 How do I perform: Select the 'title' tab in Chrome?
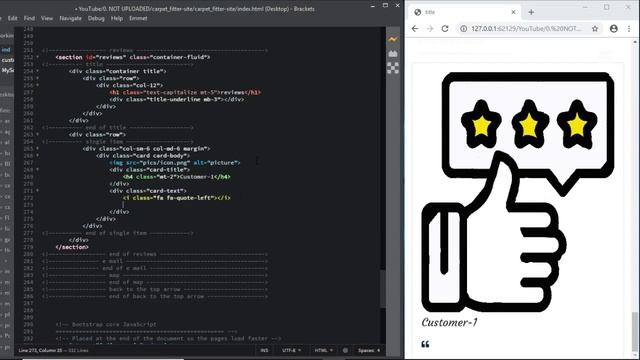[x=465, y=12]
